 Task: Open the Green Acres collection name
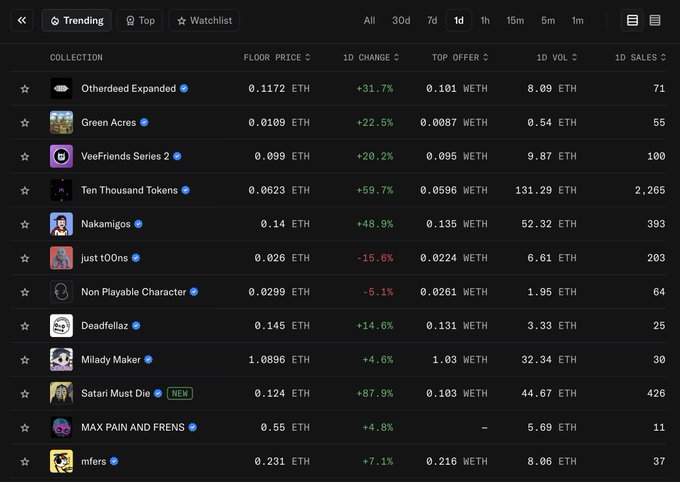[x=108, y=122]
